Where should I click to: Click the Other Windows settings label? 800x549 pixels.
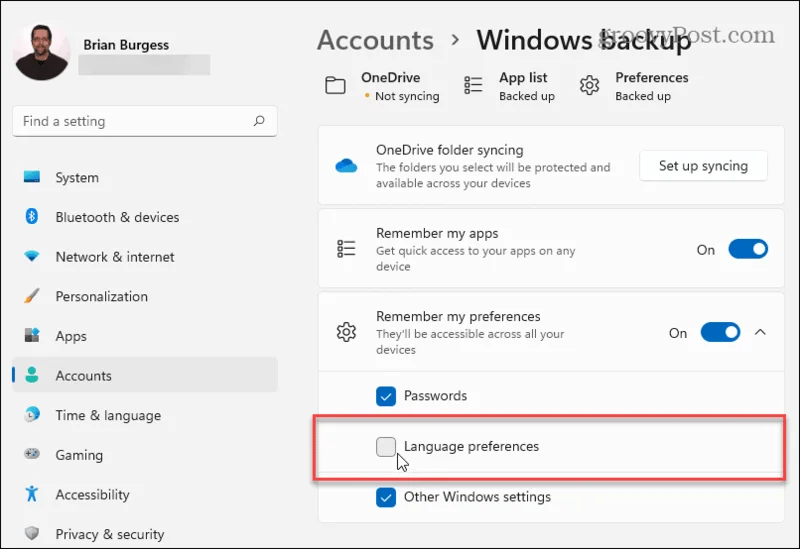coord(477,497)
